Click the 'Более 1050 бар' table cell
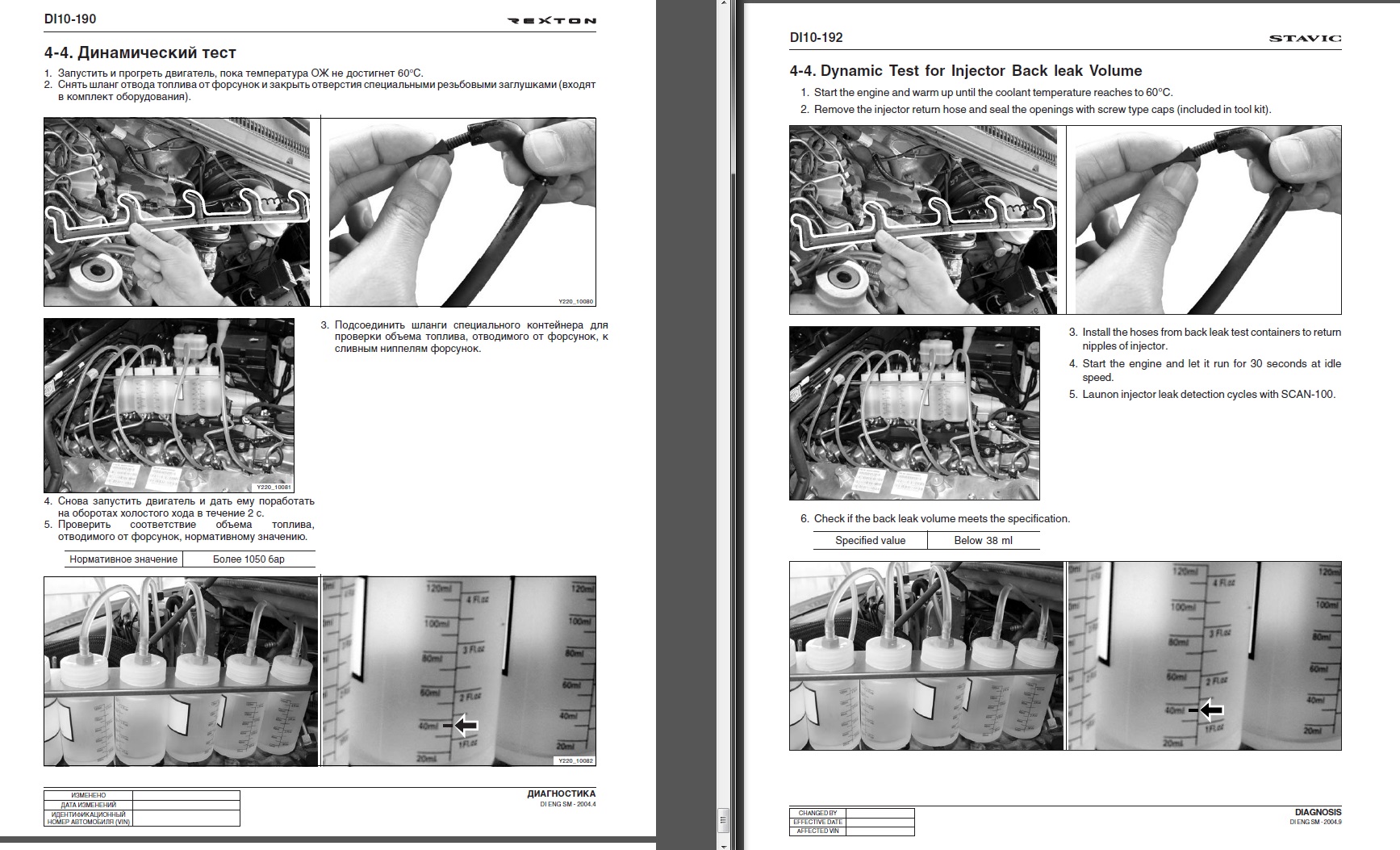The height and width of the screenshot is (850, 1400). (x=249, y=559)
